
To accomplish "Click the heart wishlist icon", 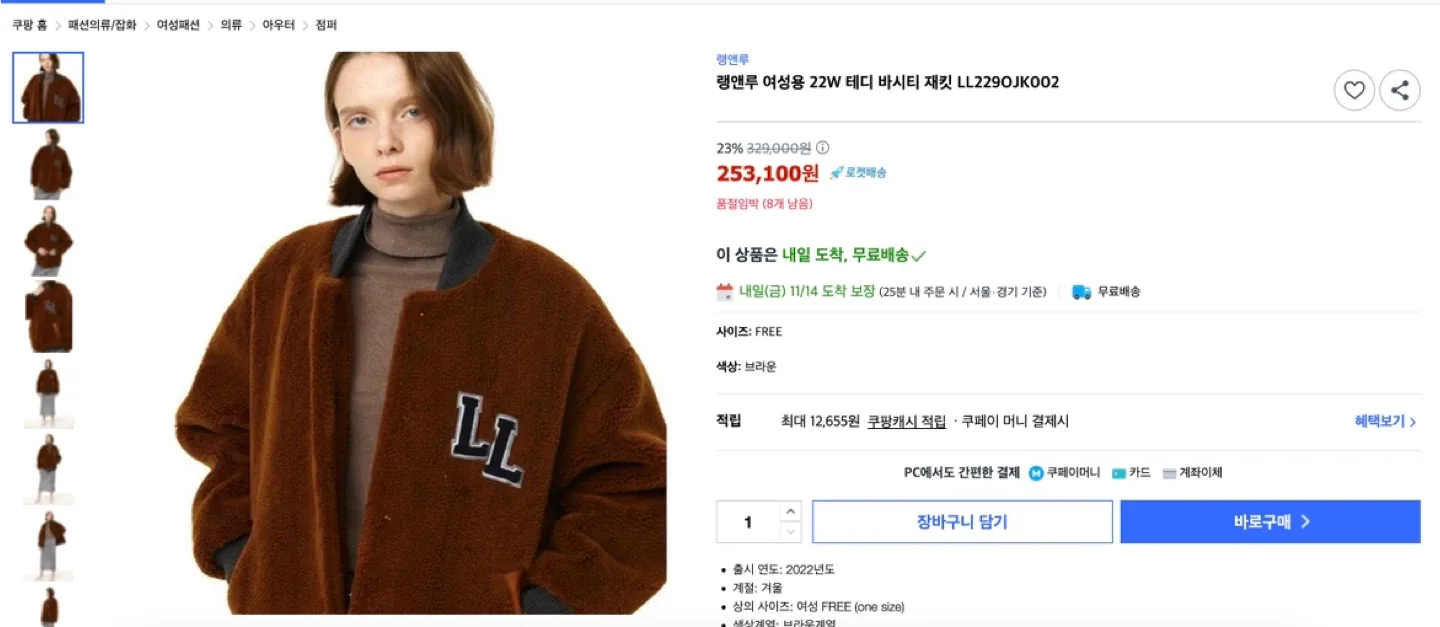I will pos(1354,90).
